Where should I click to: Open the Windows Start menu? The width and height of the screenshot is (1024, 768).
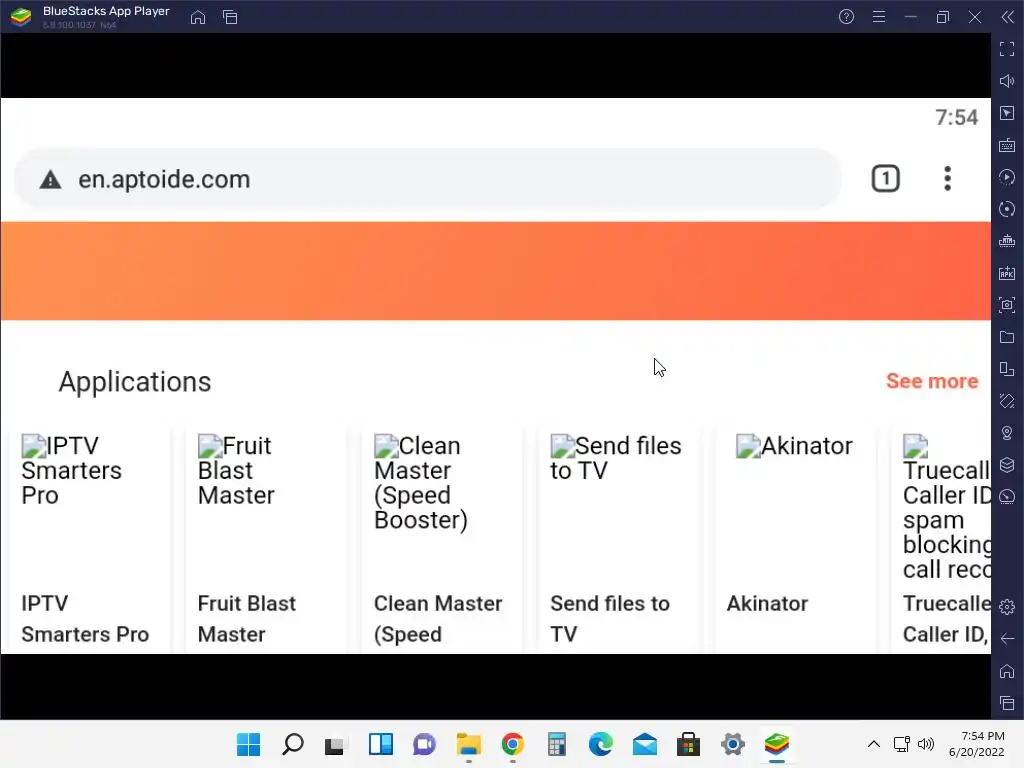coord(248,744)
